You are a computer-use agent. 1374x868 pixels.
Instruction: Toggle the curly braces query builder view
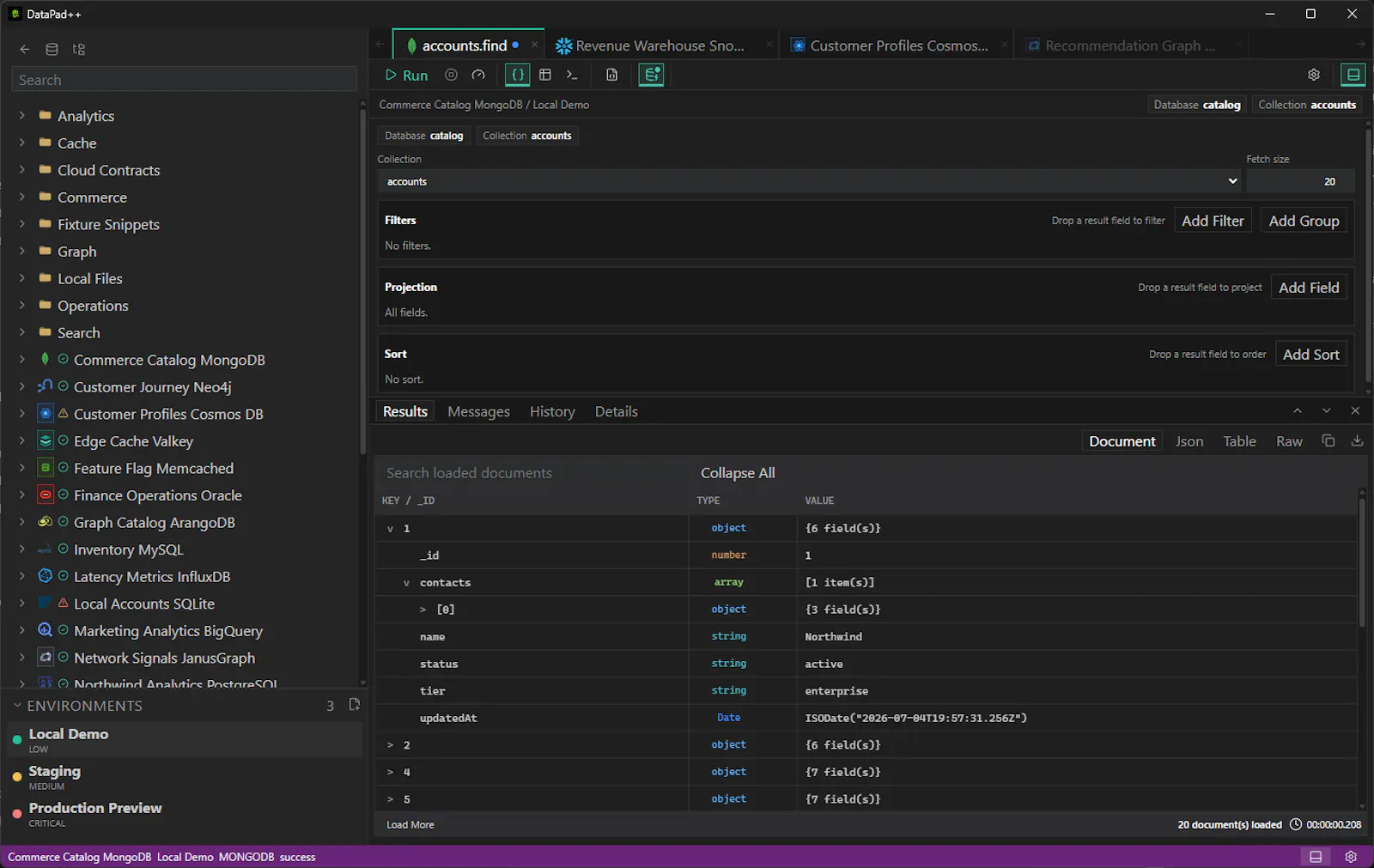pyautogui.click(x=517, y=75)
